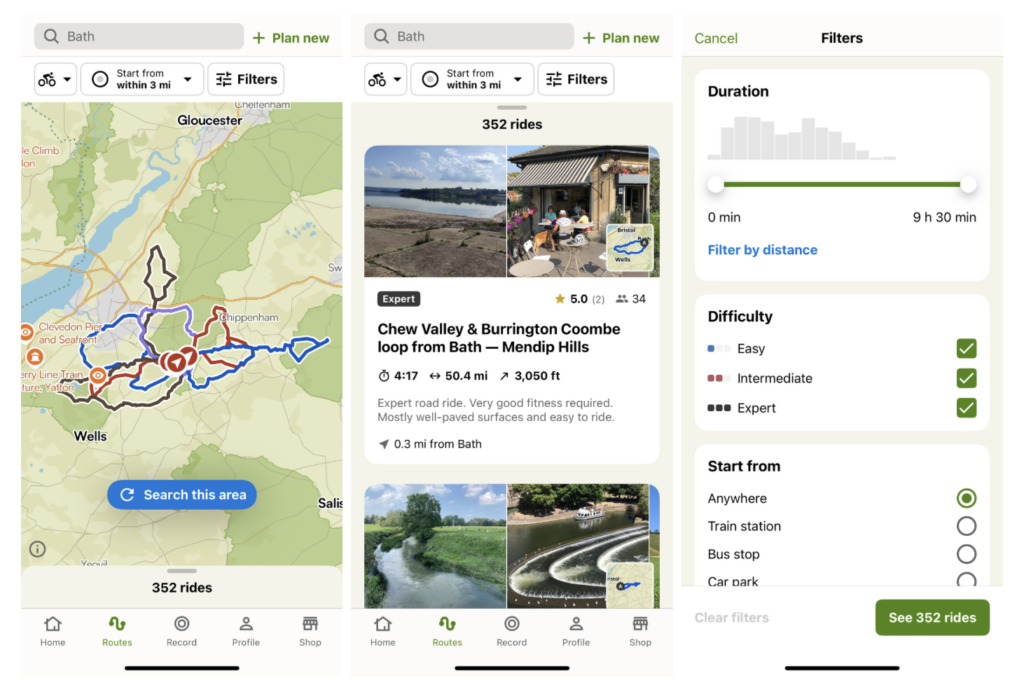This screenshot has width=1024, height=692.
Task: Select the minimum duration slider handle
Action: [x=716, y=184]
